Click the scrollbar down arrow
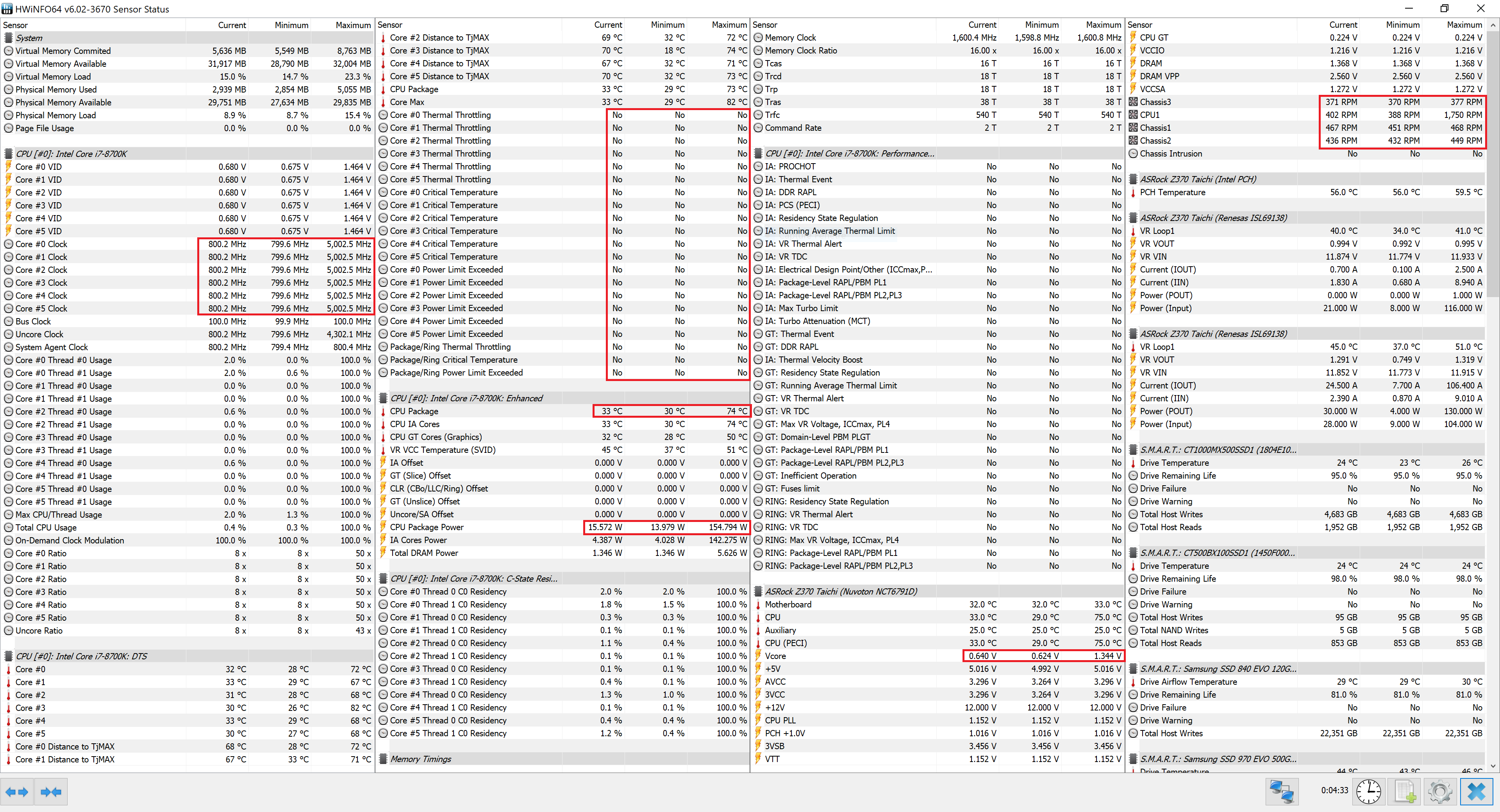1500x812 pixels. point(1493,766)
